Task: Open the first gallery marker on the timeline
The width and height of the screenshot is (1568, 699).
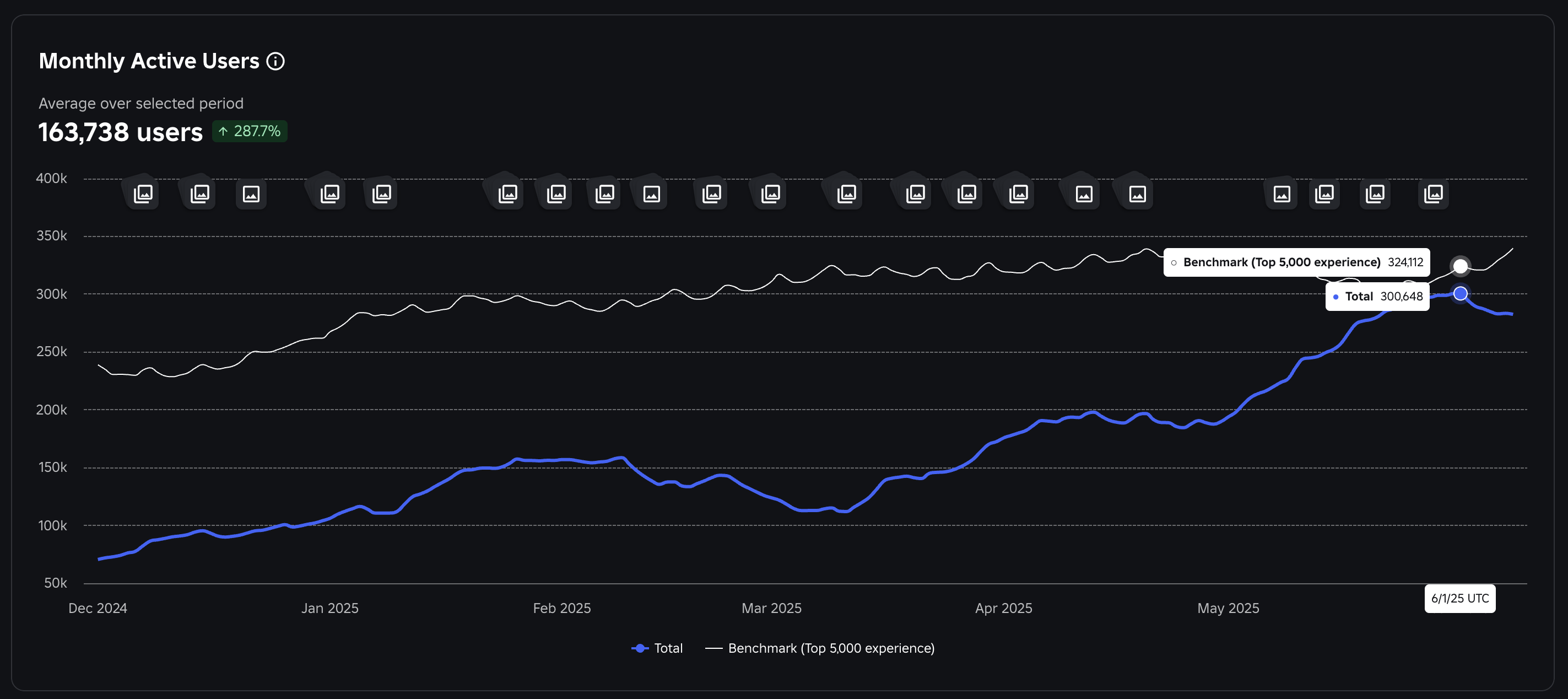Action: pyautogui.click(x=143, y=193)
